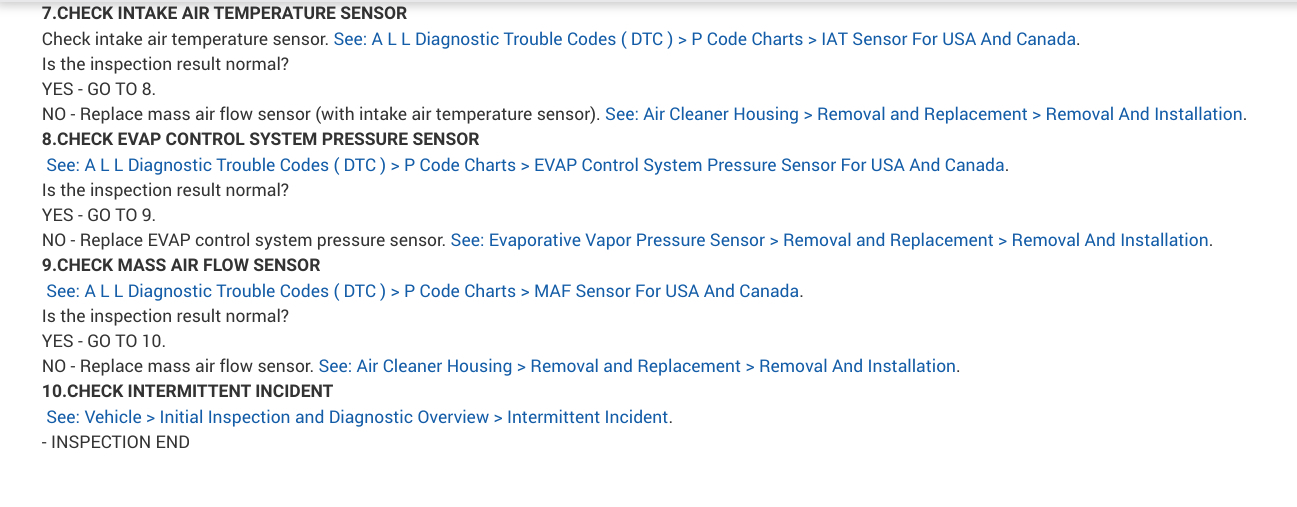Viewport: 1297px width, 507px height.
Task: Click the '8.CHECK EVAP CONTROL SYSTEM PRESSURE SENSOR' heading
Action: click(260, 139)
